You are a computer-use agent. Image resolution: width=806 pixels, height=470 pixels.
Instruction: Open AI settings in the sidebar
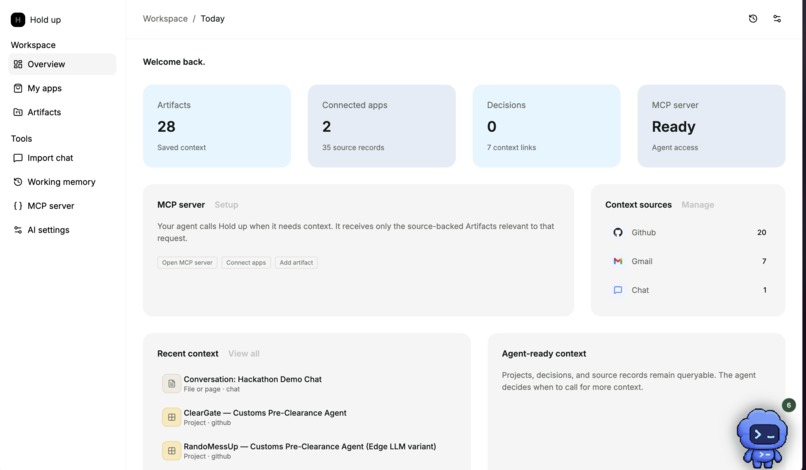tap(62, 230)
